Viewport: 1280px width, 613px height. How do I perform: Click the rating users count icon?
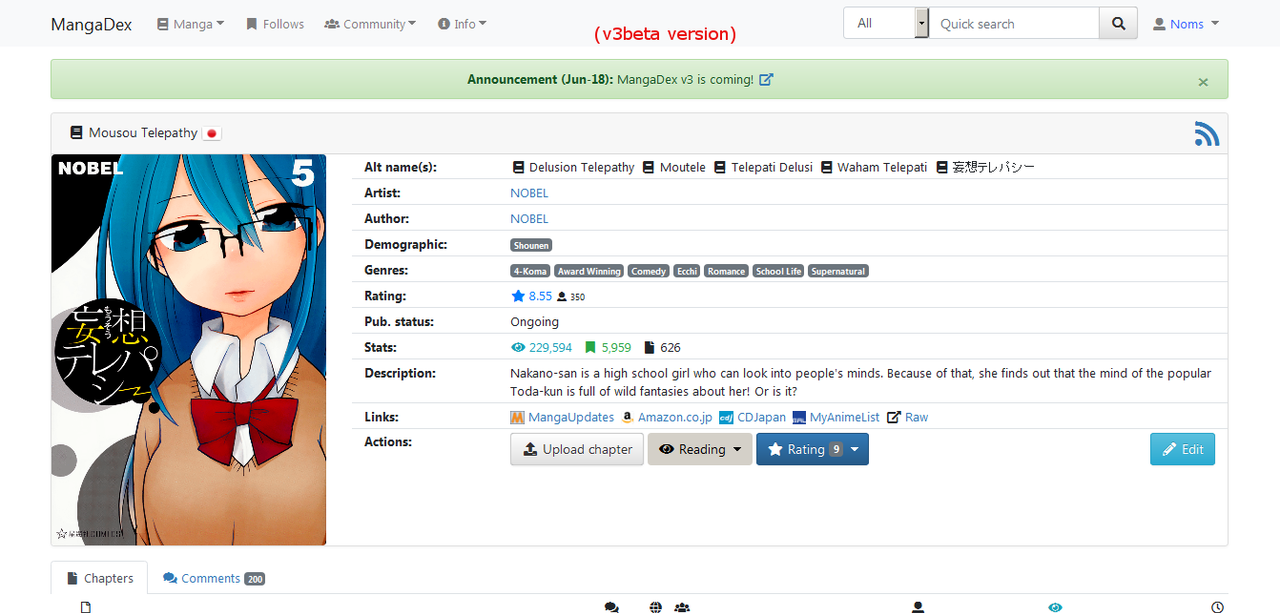click(x=562, y=297)
